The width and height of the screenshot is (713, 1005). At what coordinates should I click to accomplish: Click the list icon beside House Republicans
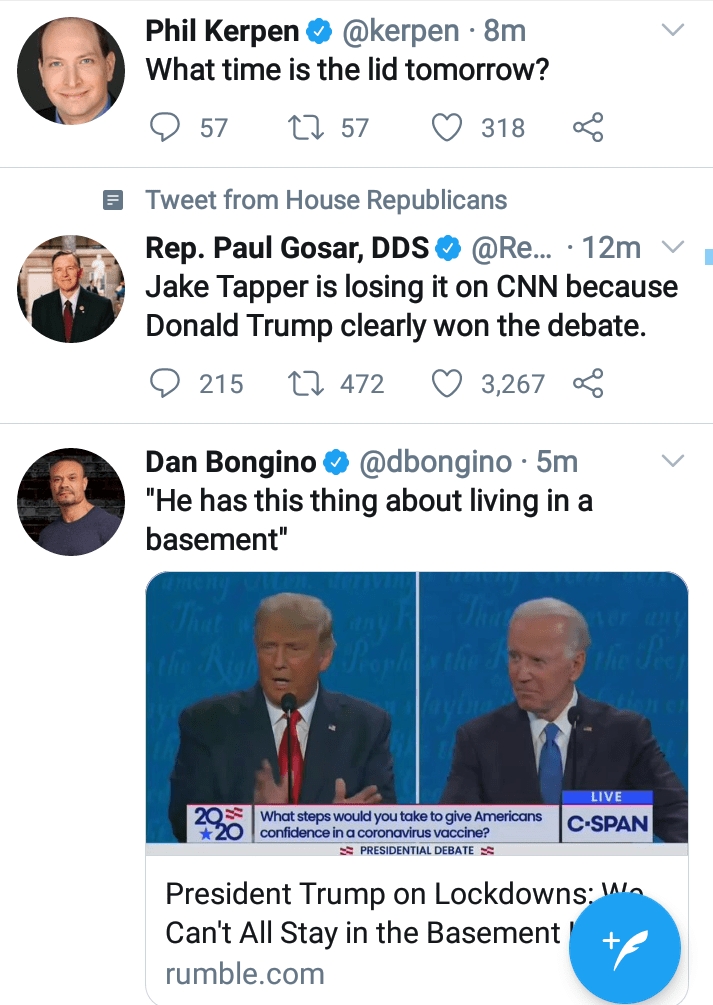point(114,200)
